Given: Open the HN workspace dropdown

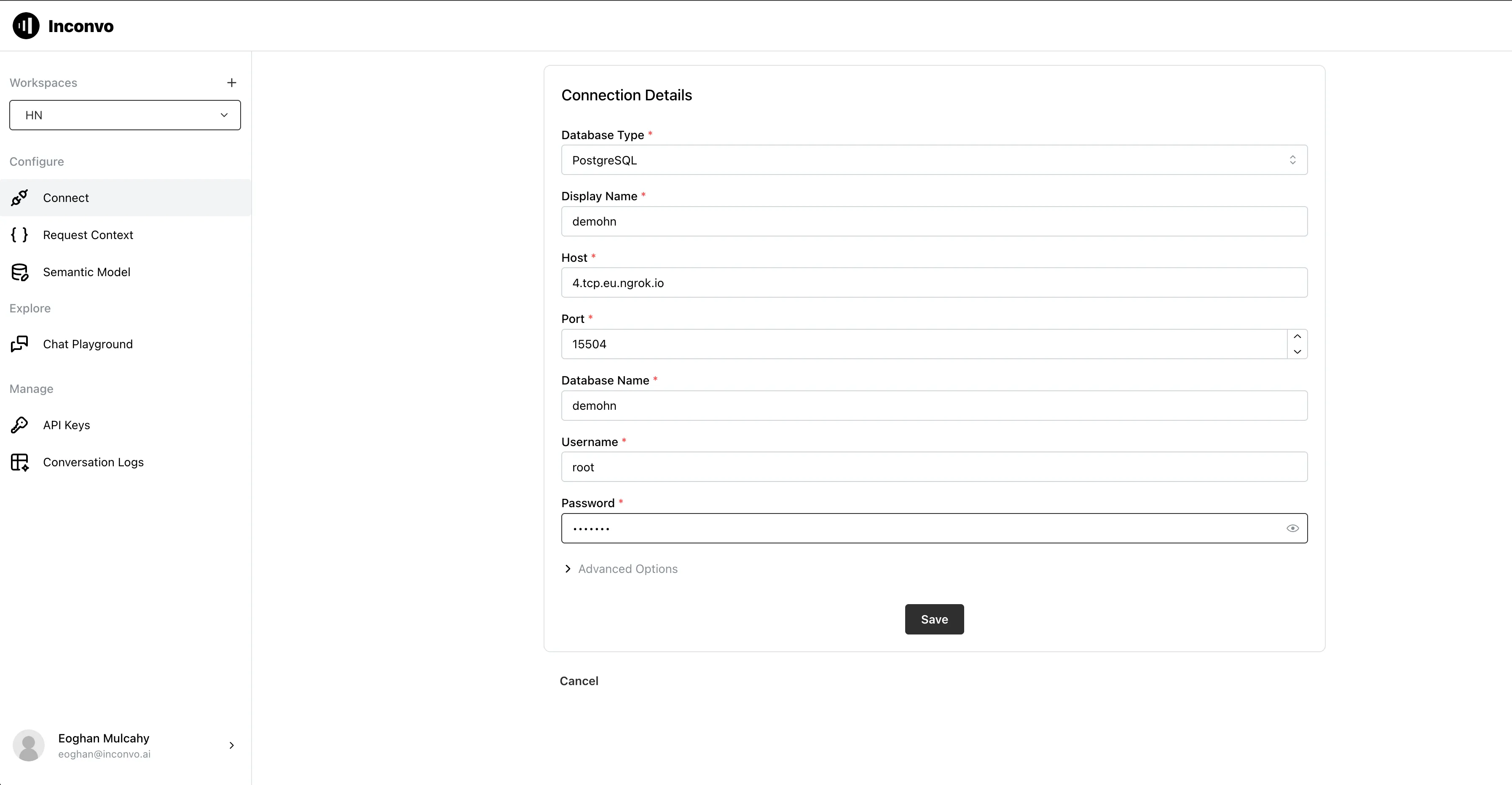Looking at the screenshot, I should point(124,115).
